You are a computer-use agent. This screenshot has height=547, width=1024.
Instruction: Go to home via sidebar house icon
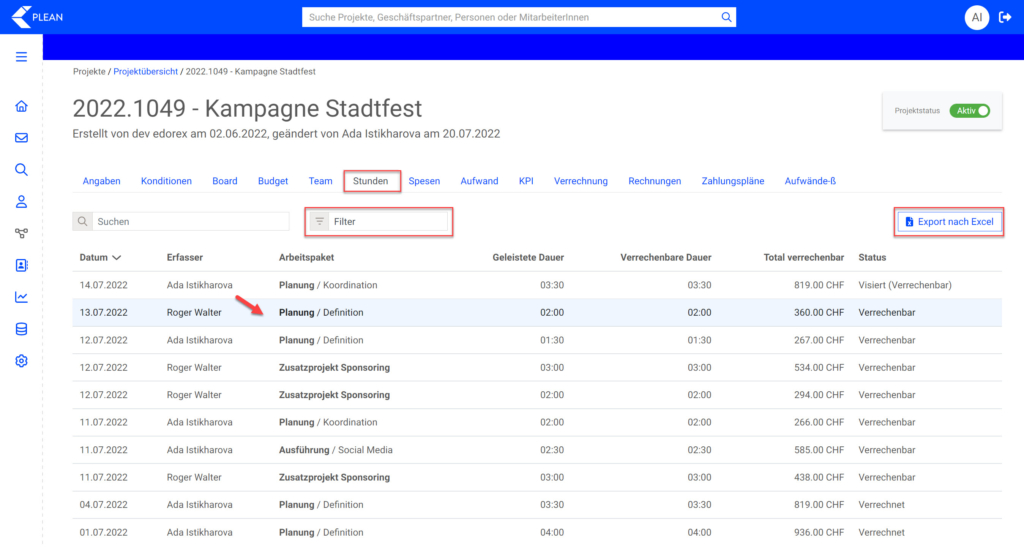tap(21, 107)
